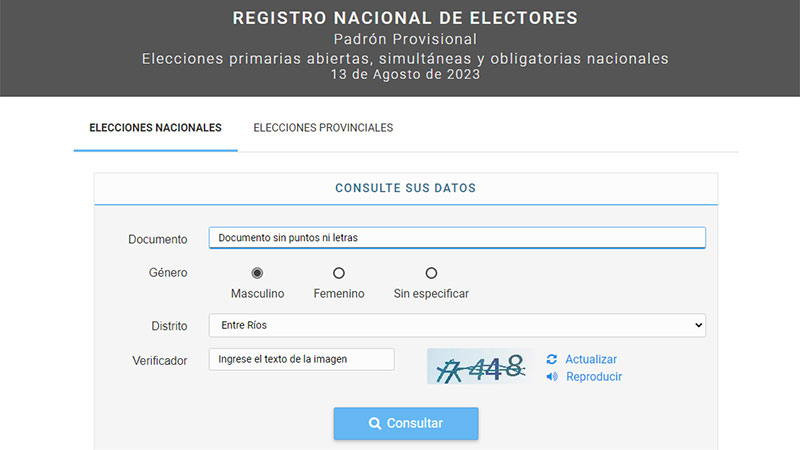The width and height of the screenshot is (800, 450).
Task: Switch to Elecciones Nacionales tab
Action: [x=155, y=128]
